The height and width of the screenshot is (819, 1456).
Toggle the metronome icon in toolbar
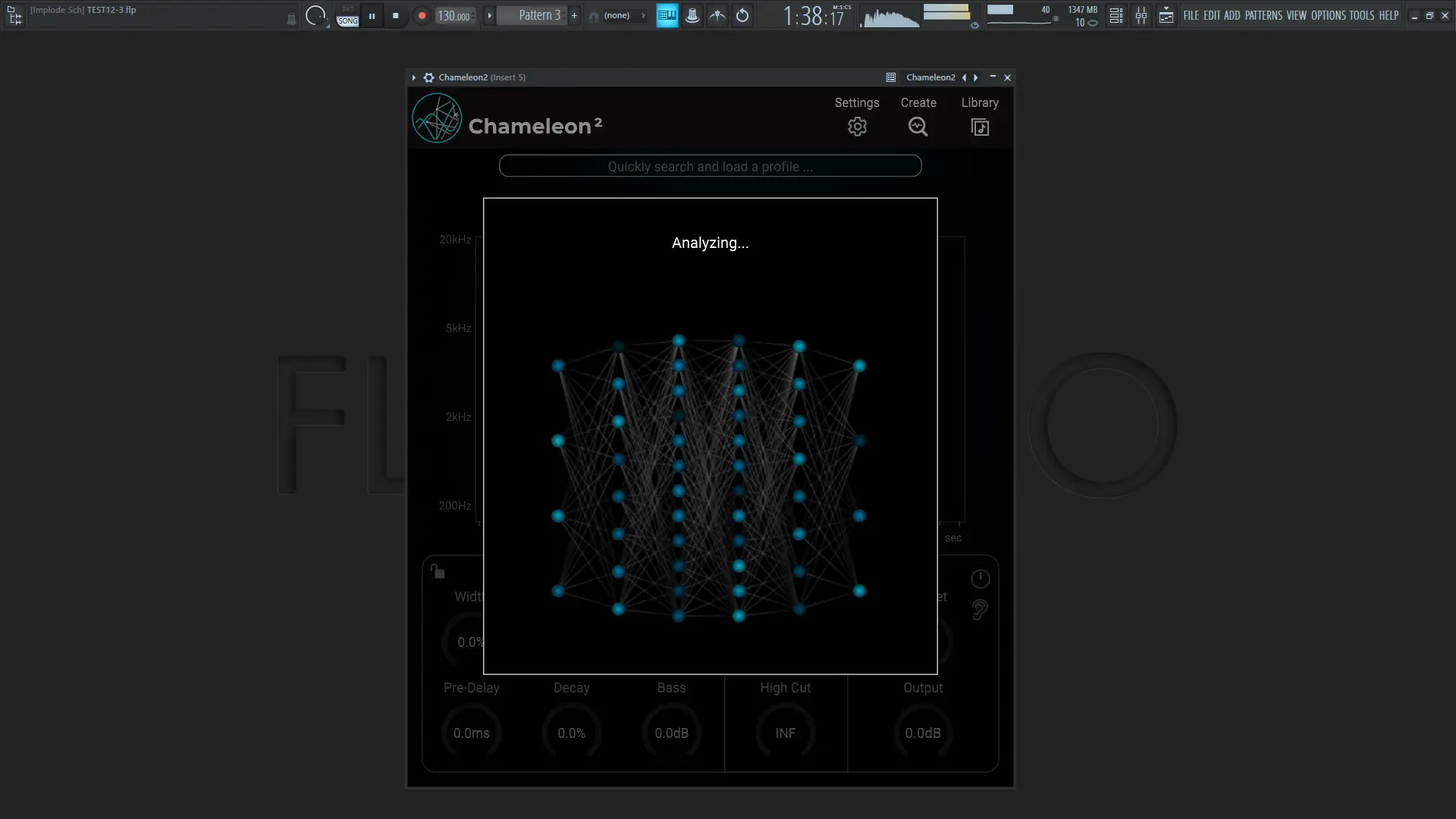(692, 15)
